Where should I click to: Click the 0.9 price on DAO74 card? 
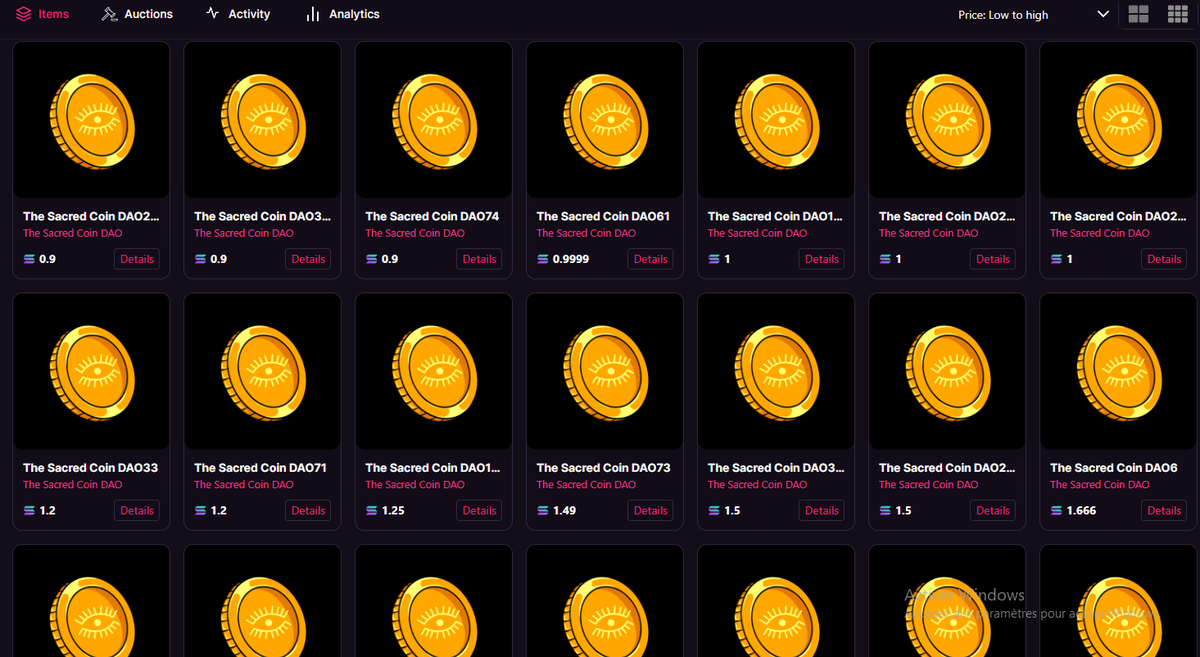coord(390,259)
